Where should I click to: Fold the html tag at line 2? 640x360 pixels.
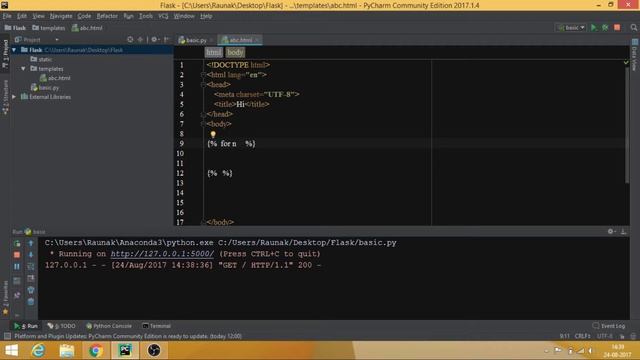(x=203, y=75)
